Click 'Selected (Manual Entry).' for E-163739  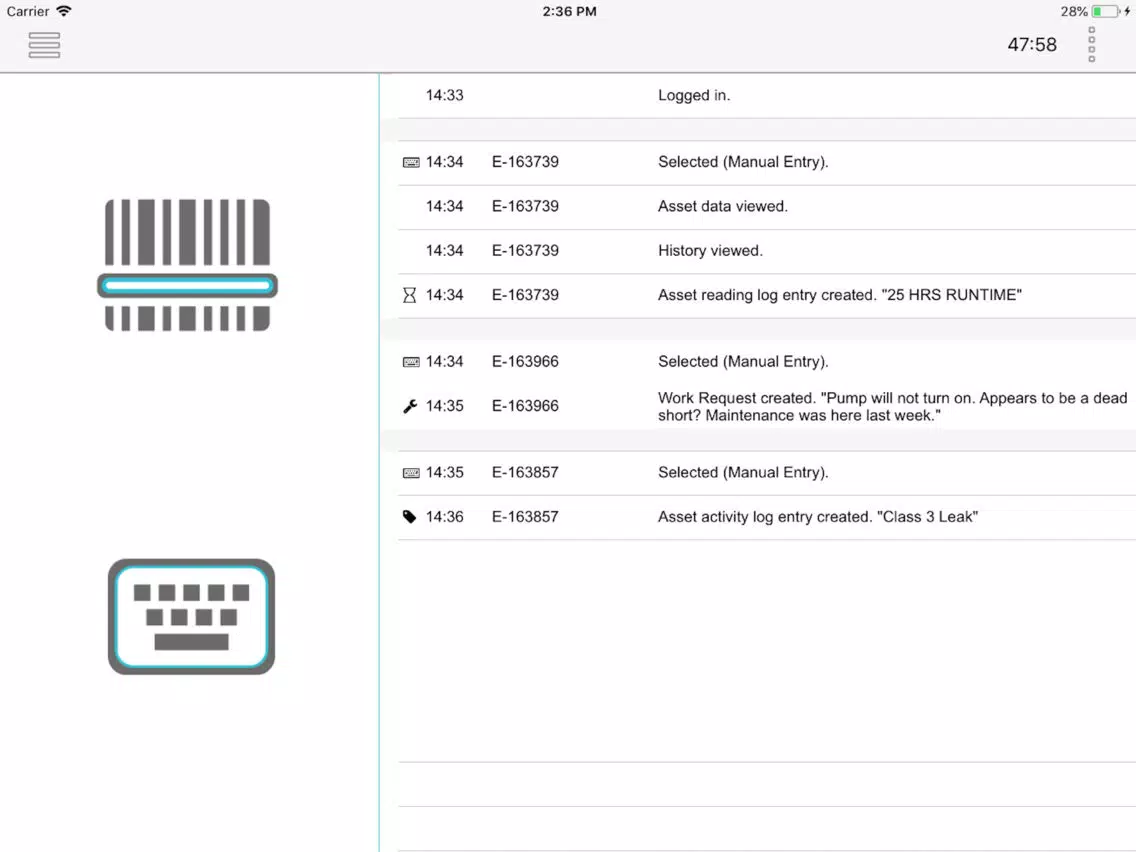point(743,162)
